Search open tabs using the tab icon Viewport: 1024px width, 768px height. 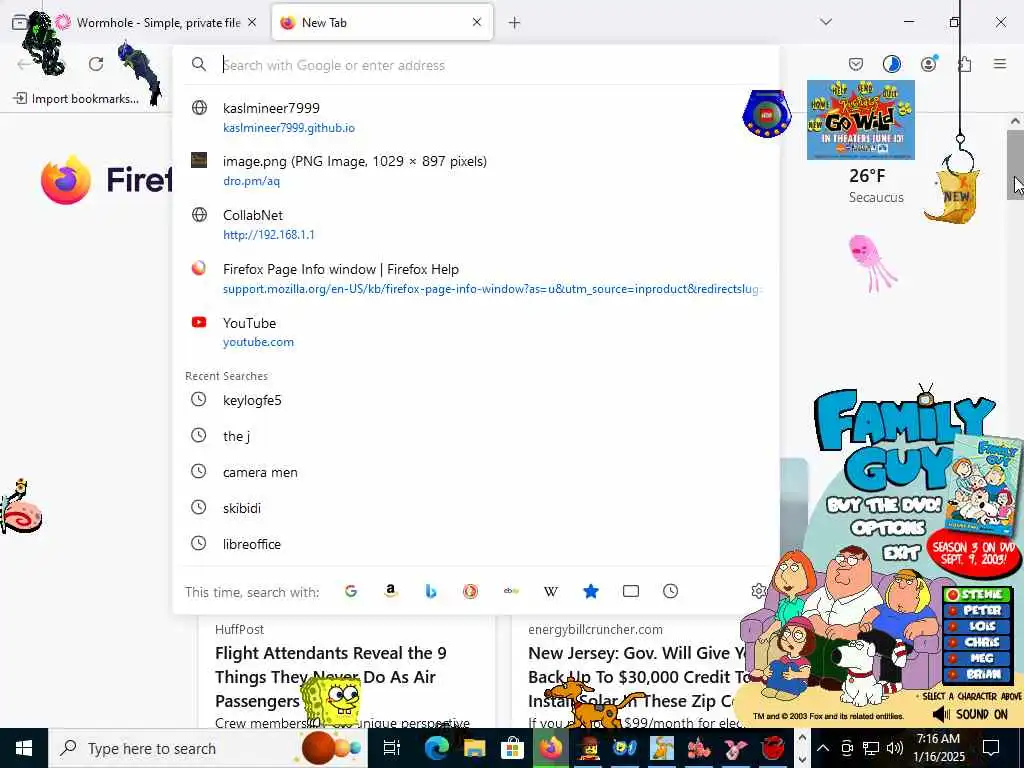click(x=631, y=592)
